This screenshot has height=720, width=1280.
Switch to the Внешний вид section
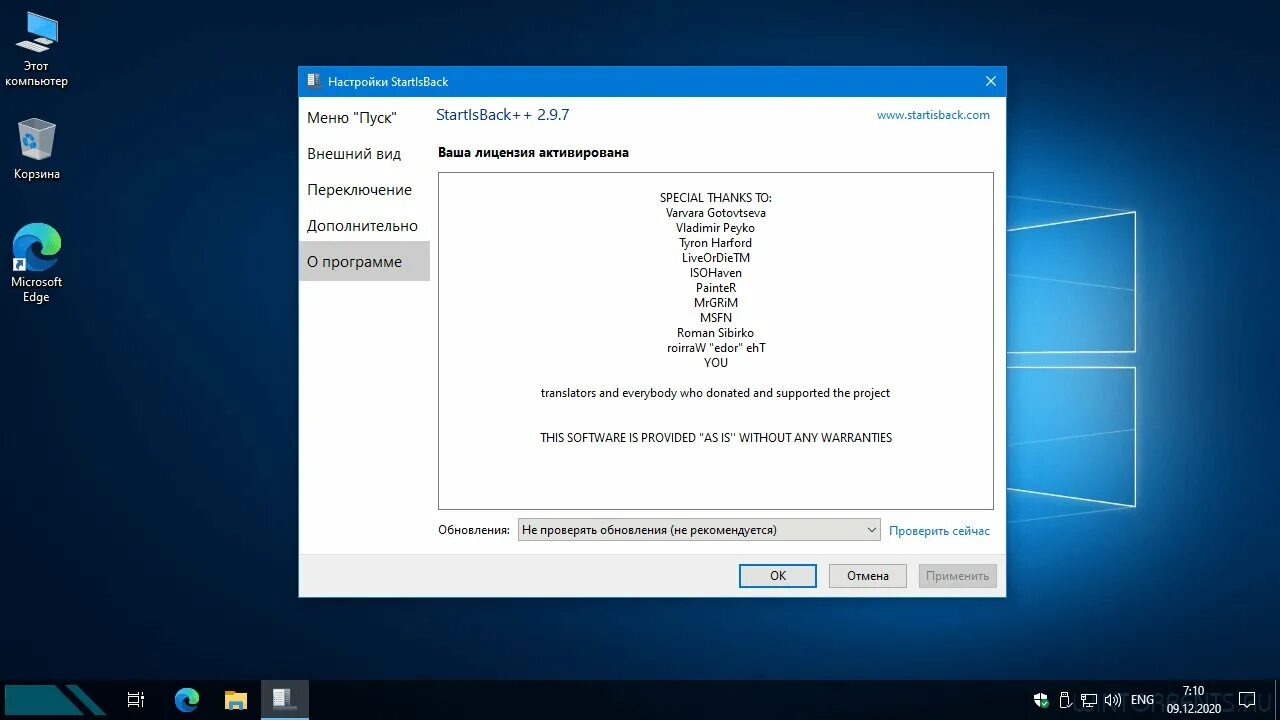point(364,154)
